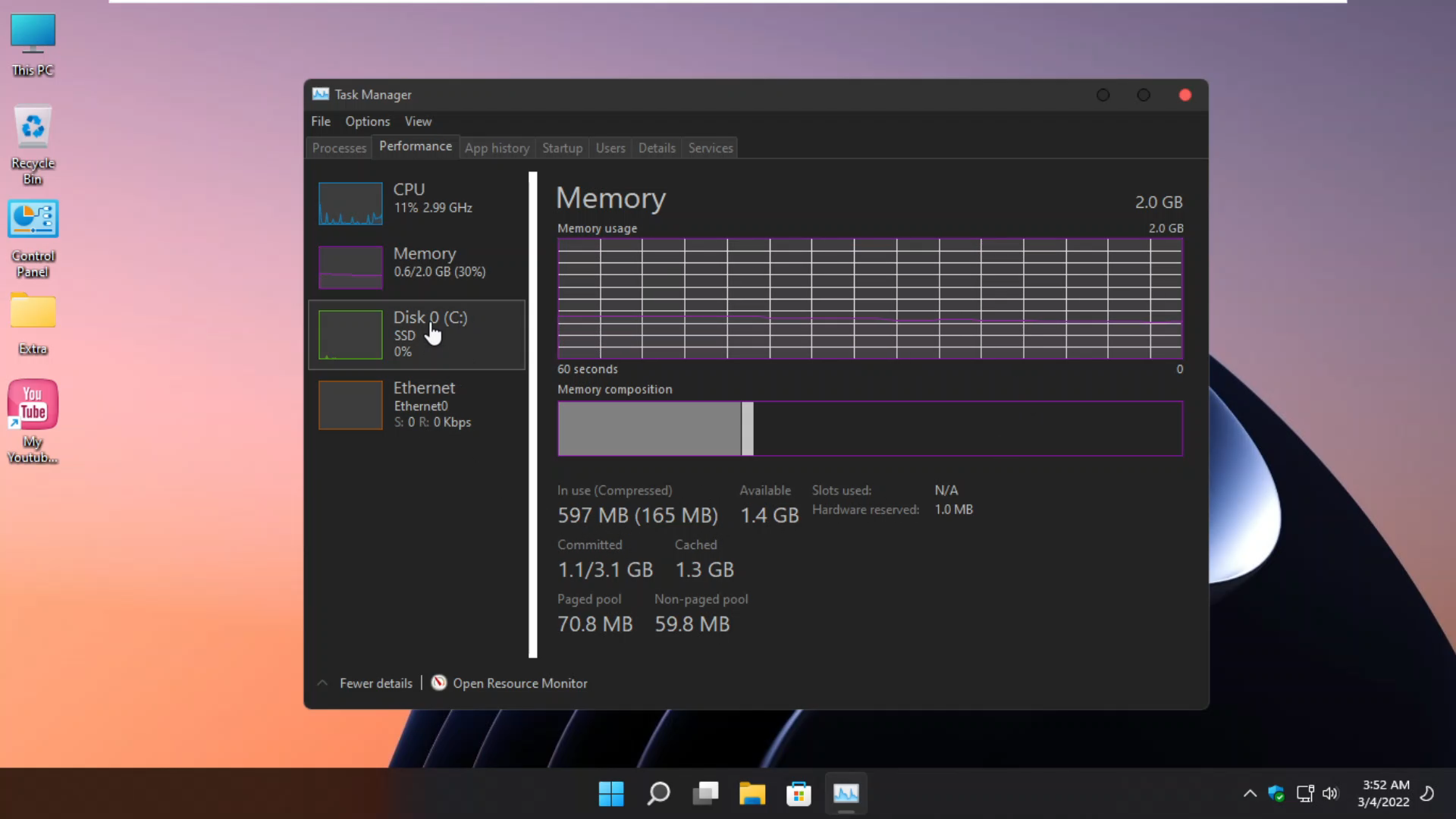
Task: Open Resource Monitor link
Action: coord(520,683)
